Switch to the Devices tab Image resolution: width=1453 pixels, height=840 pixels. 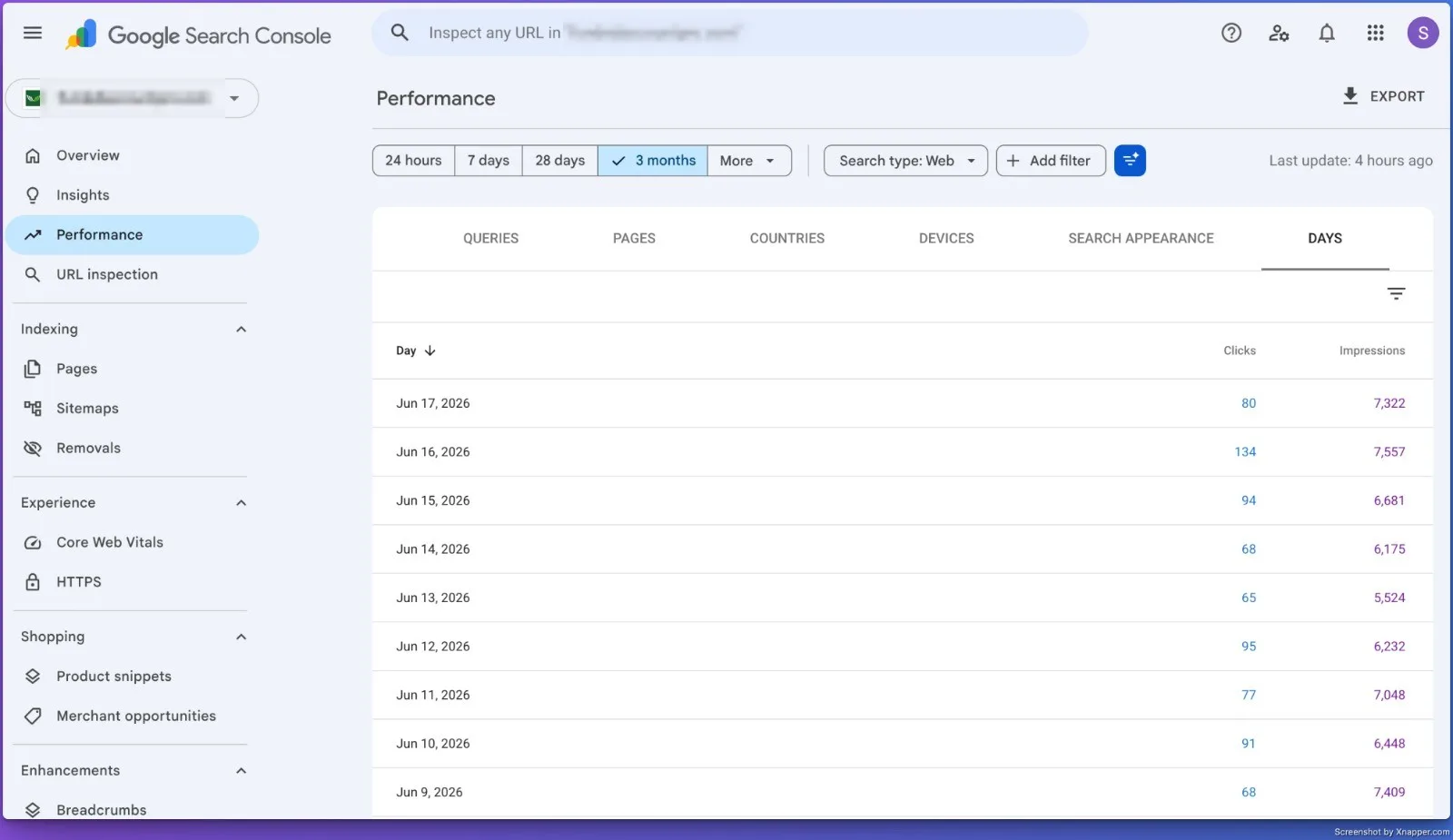(x=946, y=239)
